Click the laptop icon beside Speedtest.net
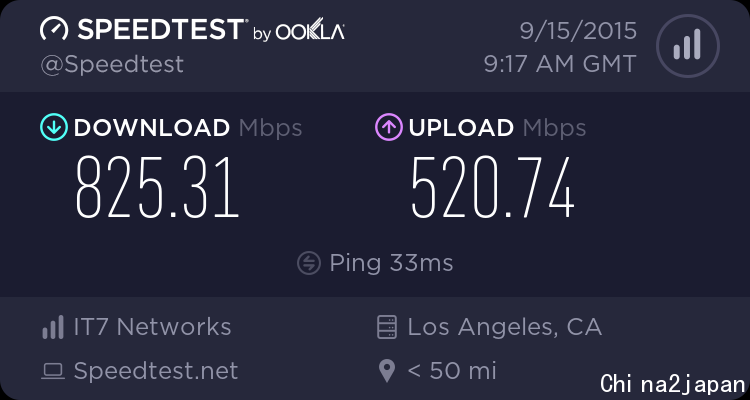 53,371
